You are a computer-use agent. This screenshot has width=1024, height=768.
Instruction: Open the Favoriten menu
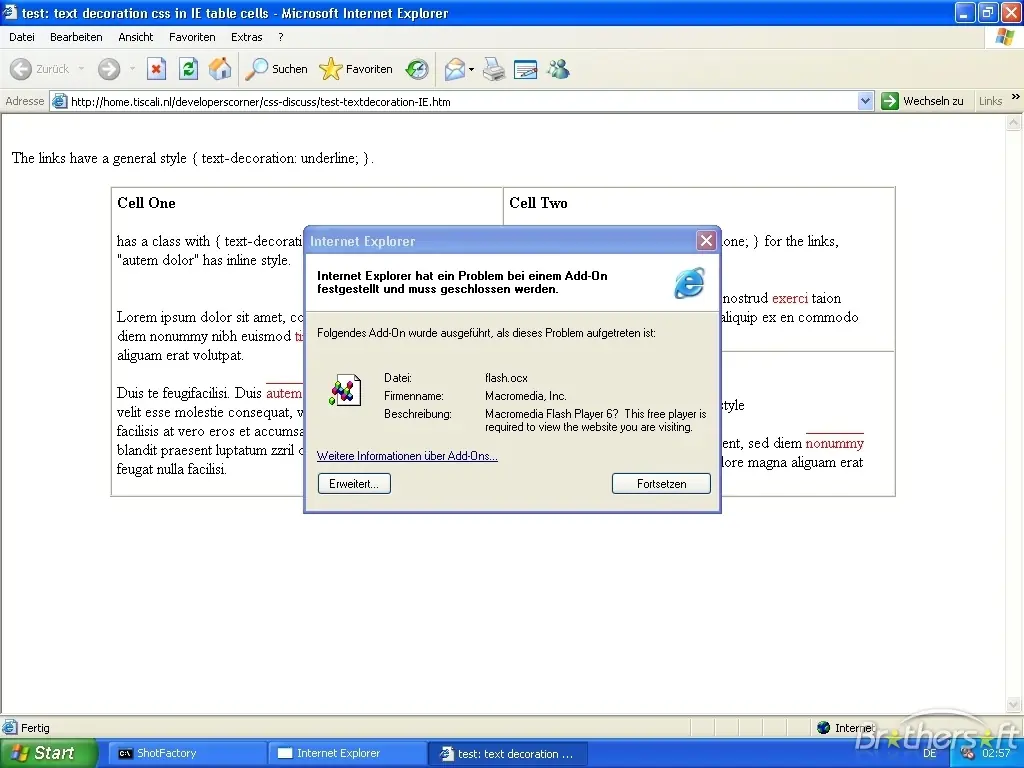pos(192,37)
